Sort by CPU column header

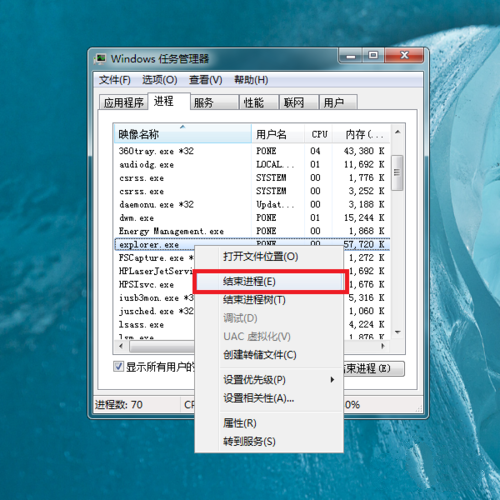pos(319,134)
